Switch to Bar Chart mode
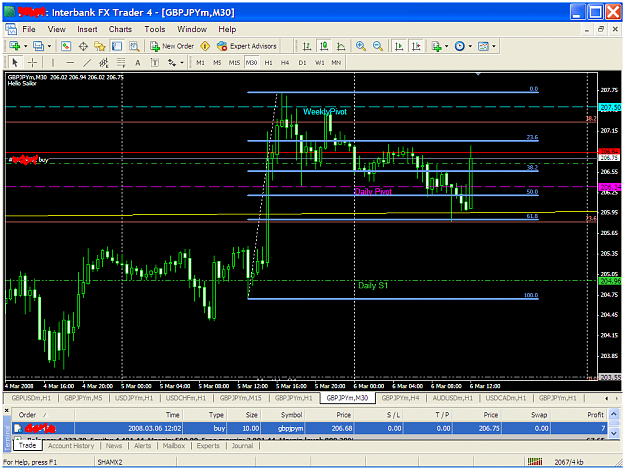Image resolution: width=625 pixels, height=470 pixels. [307, 46]
